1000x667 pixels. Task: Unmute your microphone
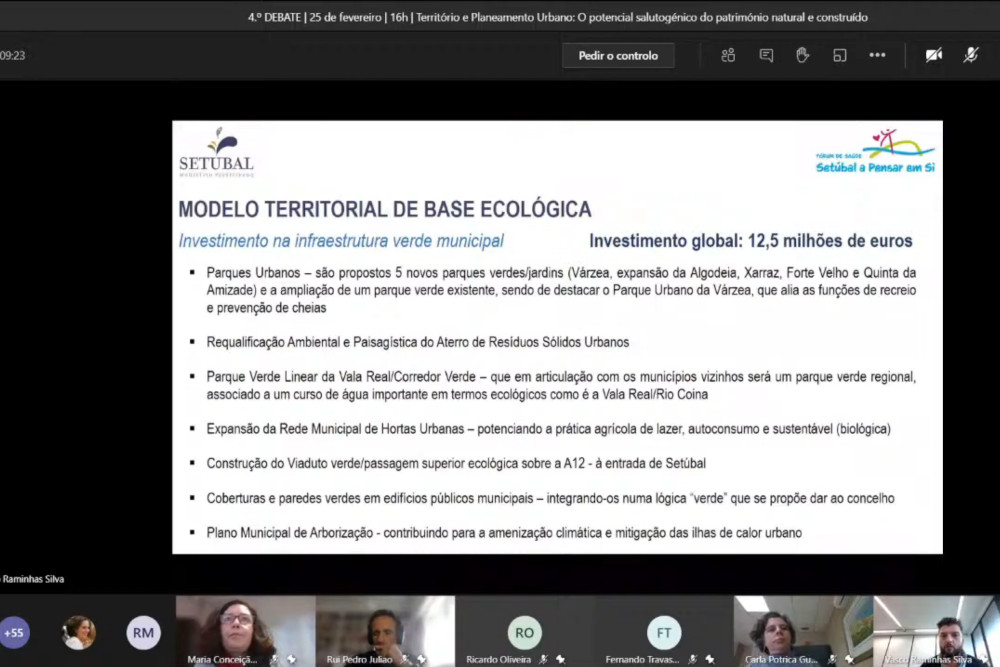tap(971, 55)
